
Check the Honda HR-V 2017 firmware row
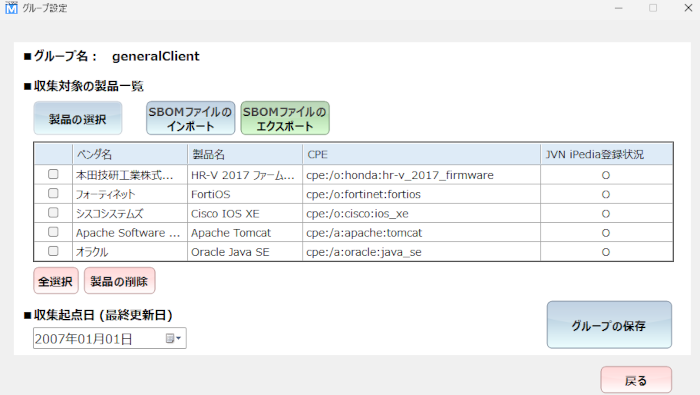coord(53,174)
